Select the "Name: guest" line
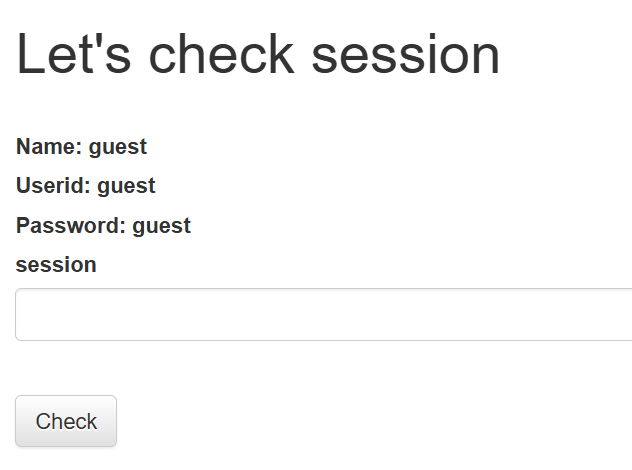 [81, 147]
